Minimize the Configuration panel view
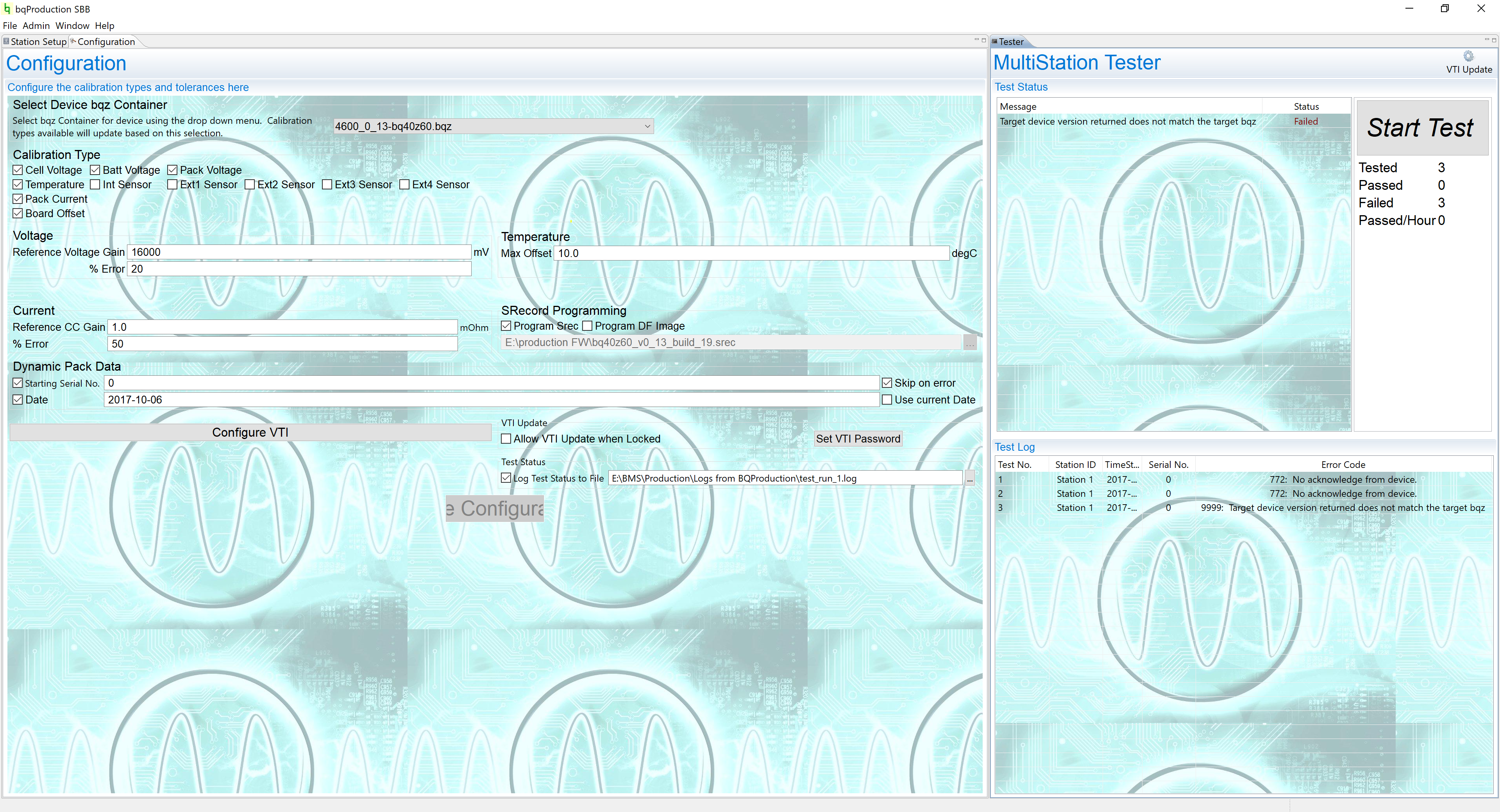Image resolution: width=1500 pixels, height=812 pixels. [976, 39]
